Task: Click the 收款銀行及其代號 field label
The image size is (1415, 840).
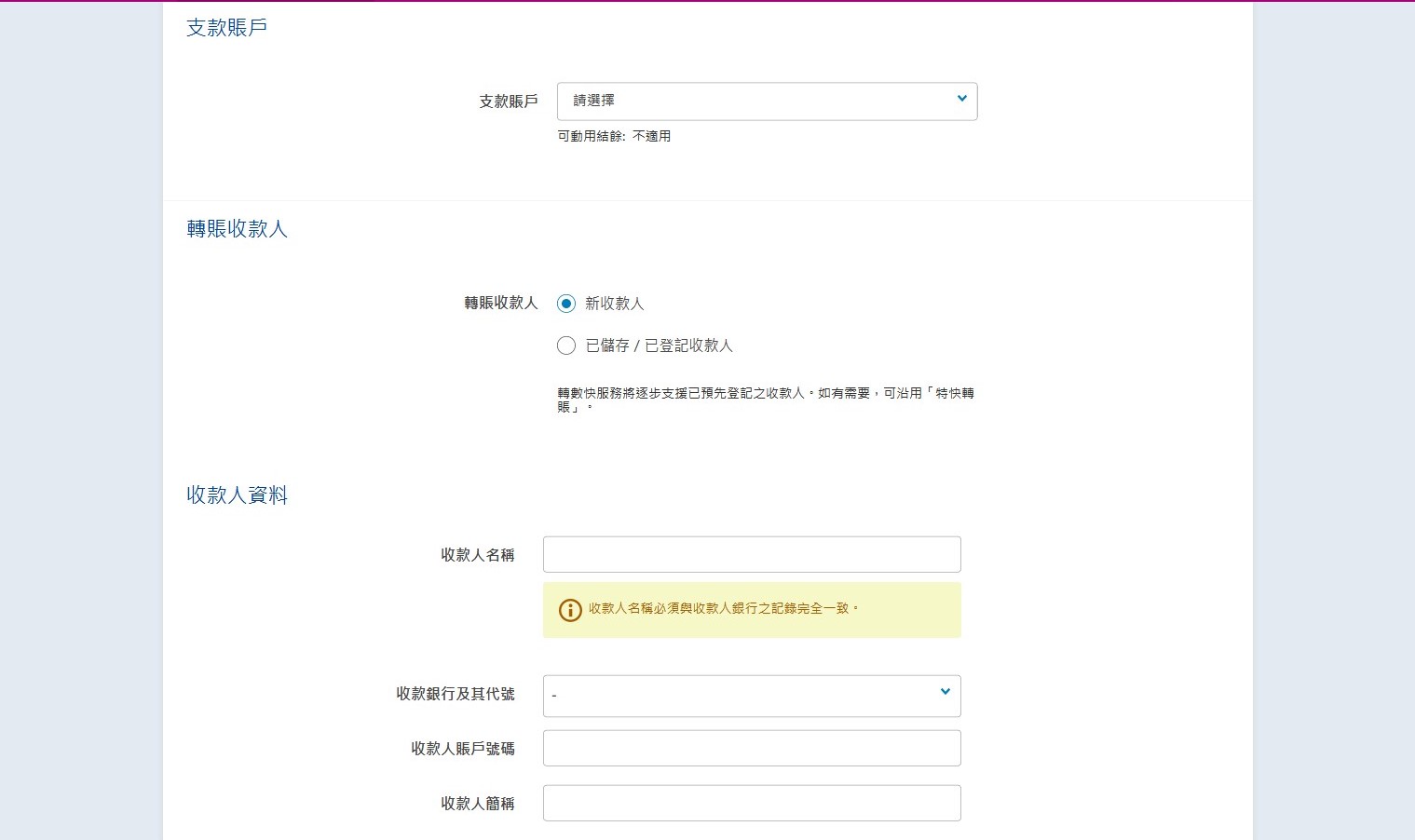Action: [455, 694]
